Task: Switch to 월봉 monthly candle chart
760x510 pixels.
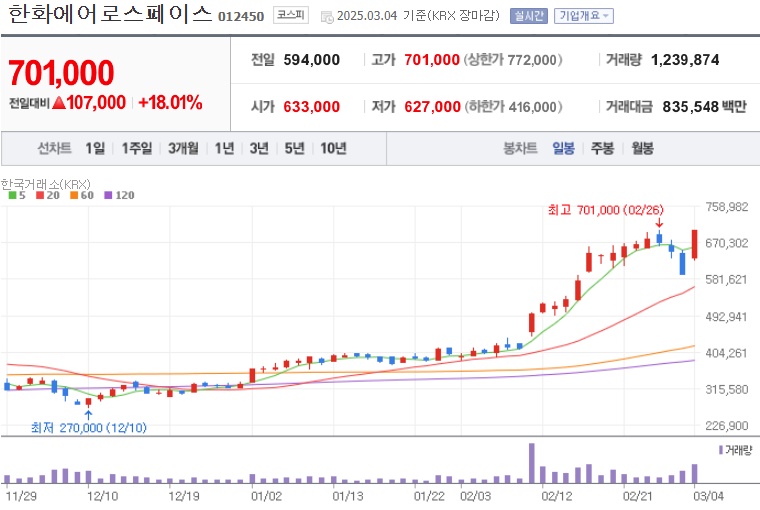Action: tap(643, 148)
